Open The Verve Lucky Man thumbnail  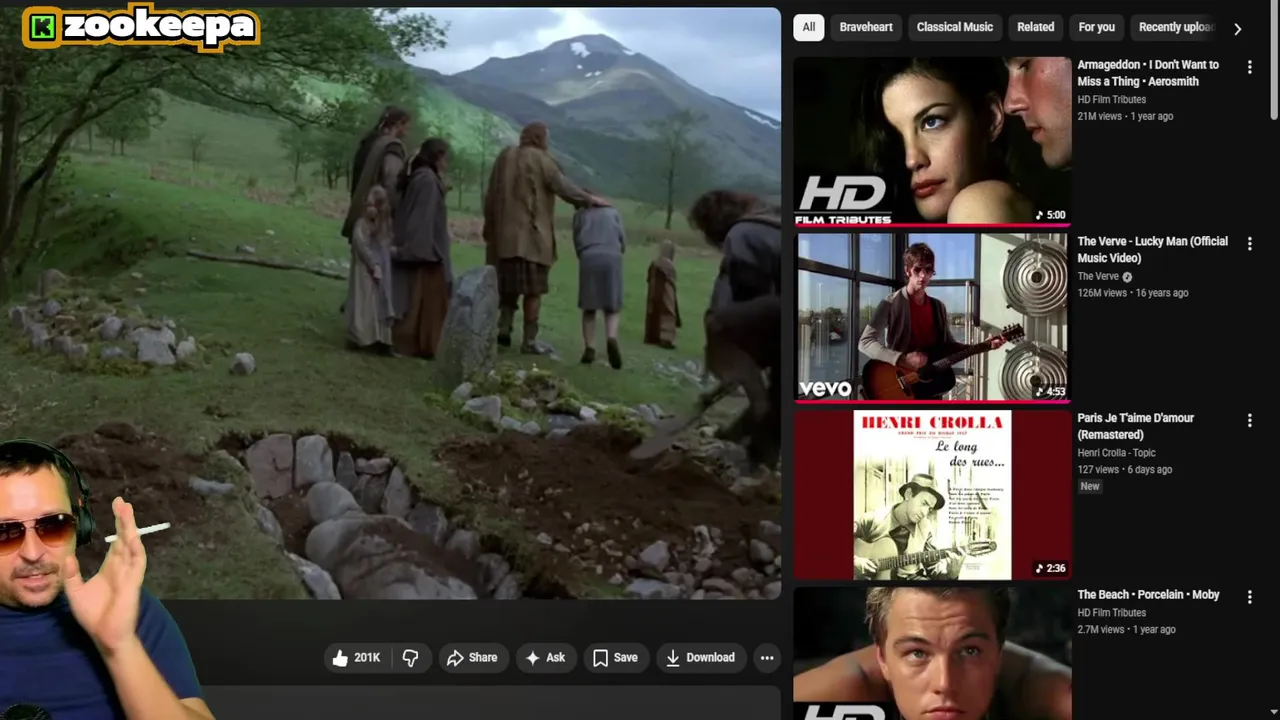[932, 318]
